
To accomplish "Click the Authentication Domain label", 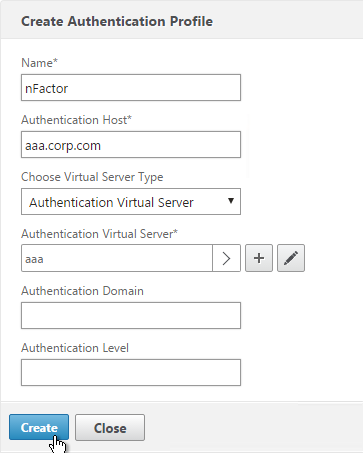I will (x=82, y=291).
